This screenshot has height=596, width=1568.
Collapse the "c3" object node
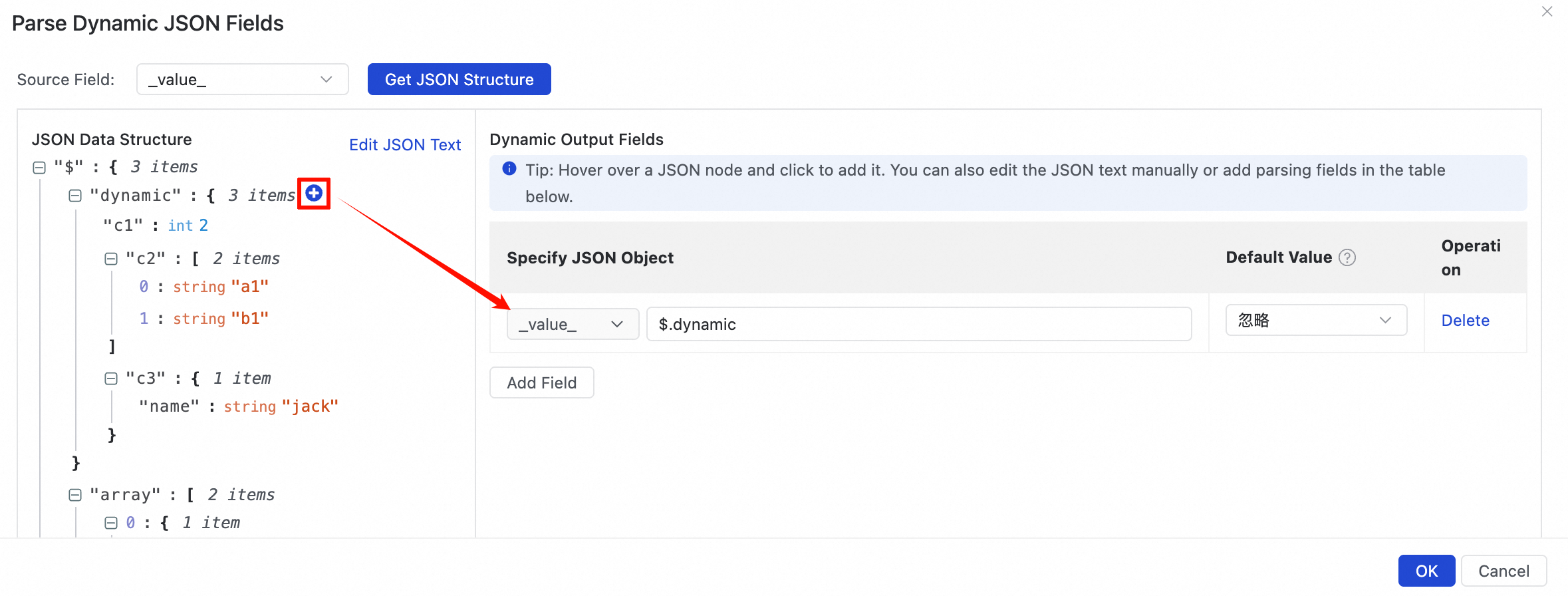(111, 378)
